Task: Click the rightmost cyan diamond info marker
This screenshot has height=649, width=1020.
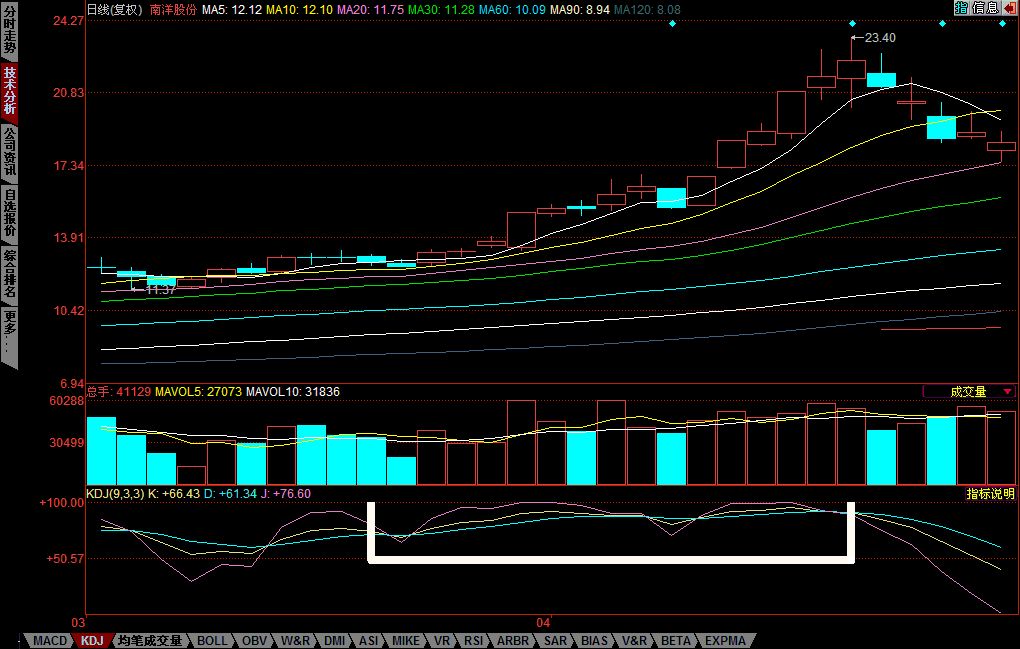Action: (1003, 23)
